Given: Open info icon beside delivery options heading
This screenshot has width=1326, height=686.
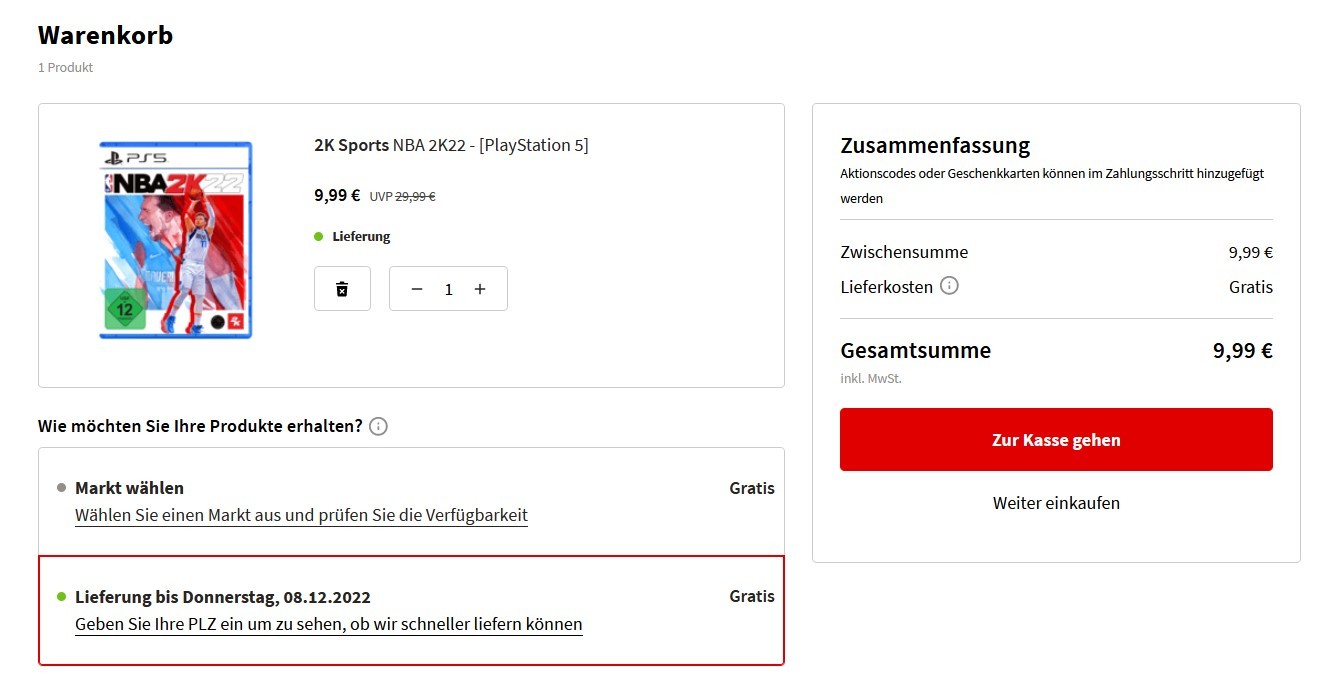Looking at the screenshot, I should pyautogui.click(x=378, y=426).
